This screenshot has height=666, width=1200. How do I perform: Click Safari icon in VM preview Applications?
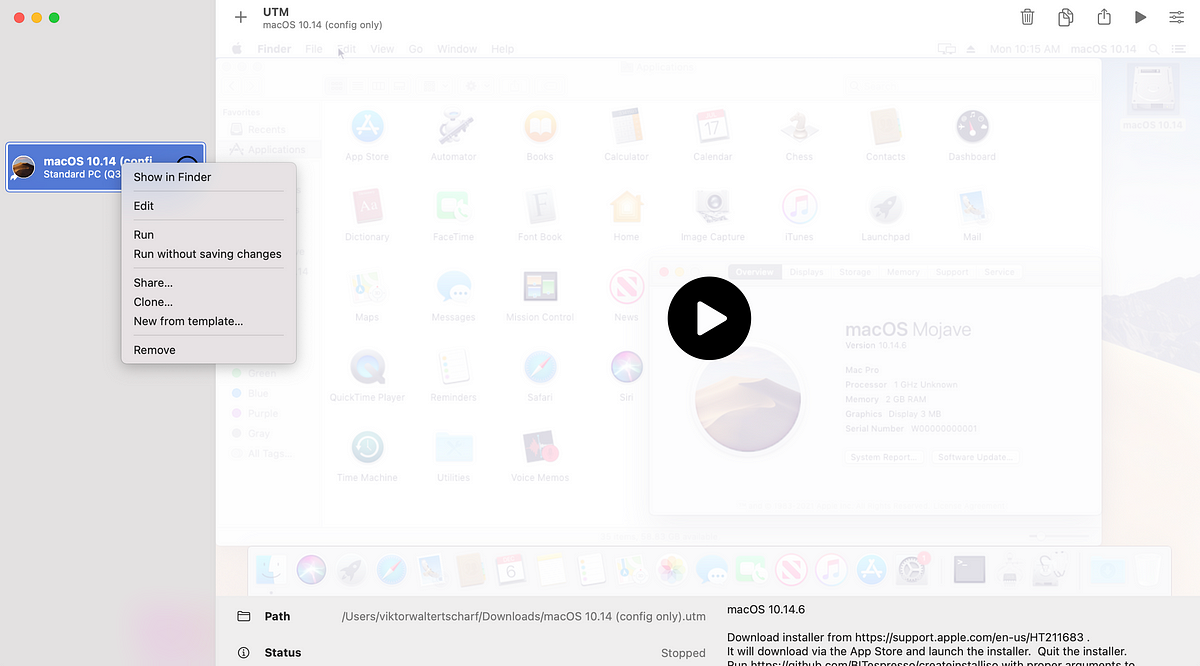[540, 368]
